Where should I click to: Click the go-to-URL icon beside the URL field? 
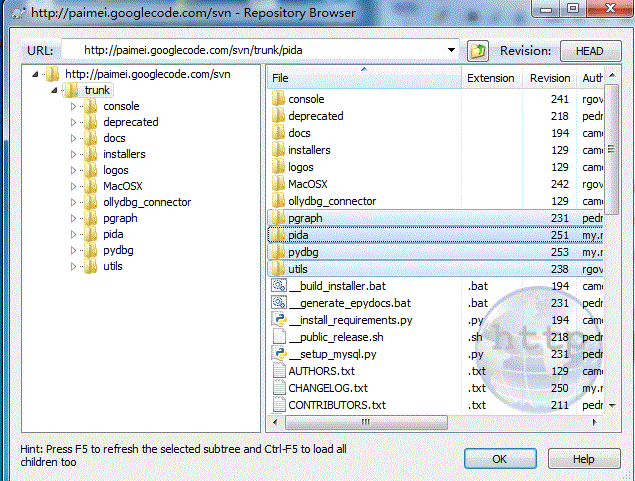click(x=478, y=50)
